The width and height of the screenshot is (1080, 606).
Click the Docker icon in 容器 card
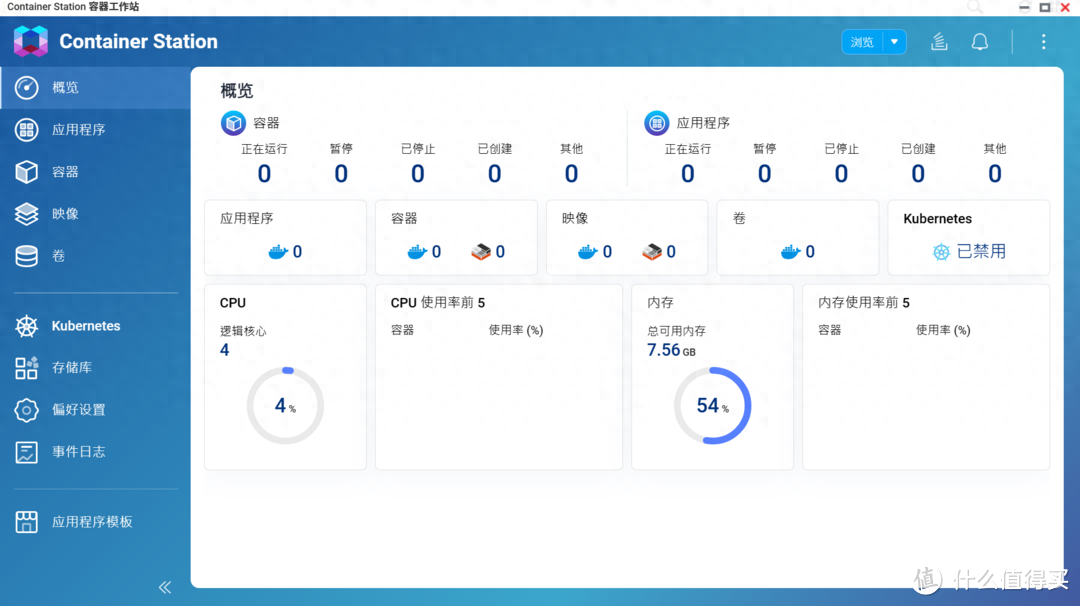click(x=417, y=251)
